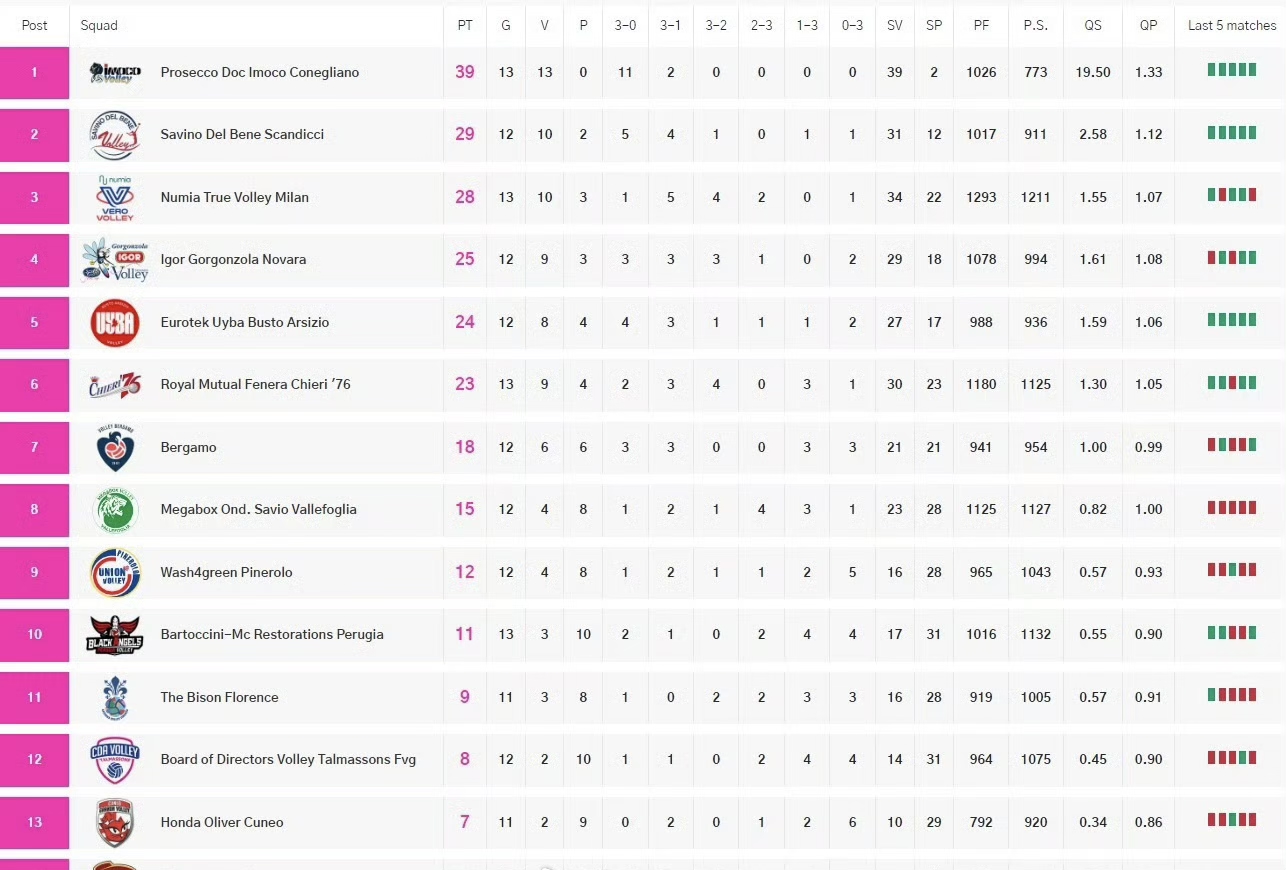Click Milan's 28 points value
The image size is (1286, 870).
[x=465, y=197]
